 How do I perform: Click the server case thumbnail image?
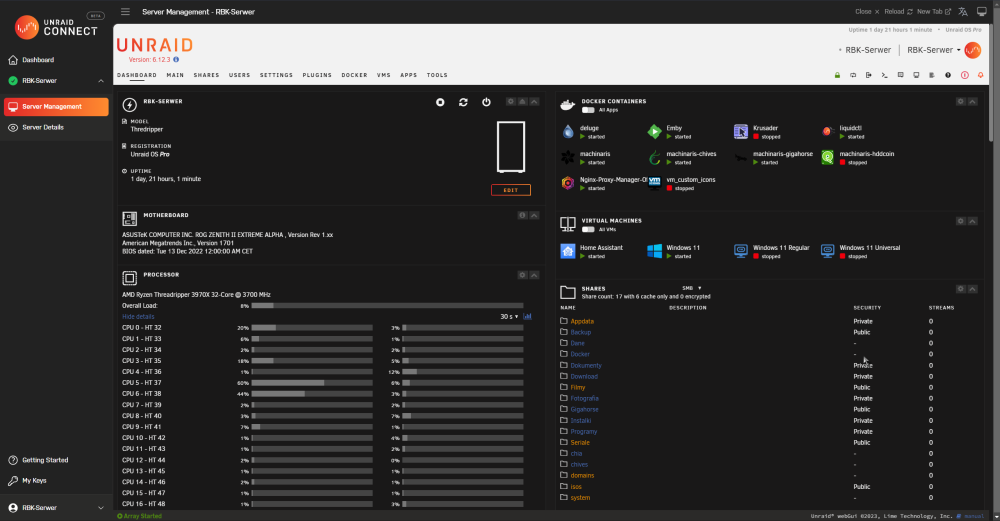(x=511, y=147)
